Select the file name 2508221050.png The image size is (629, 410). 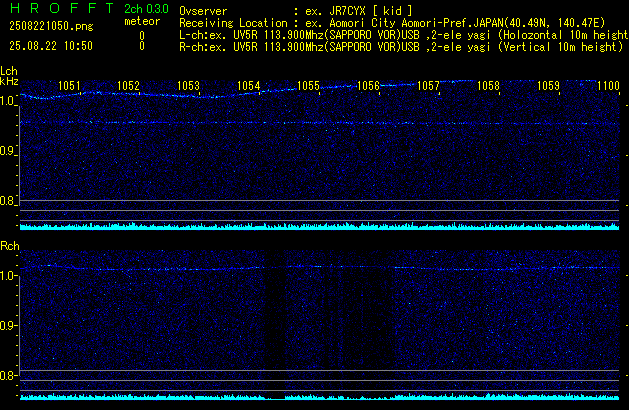51,26
